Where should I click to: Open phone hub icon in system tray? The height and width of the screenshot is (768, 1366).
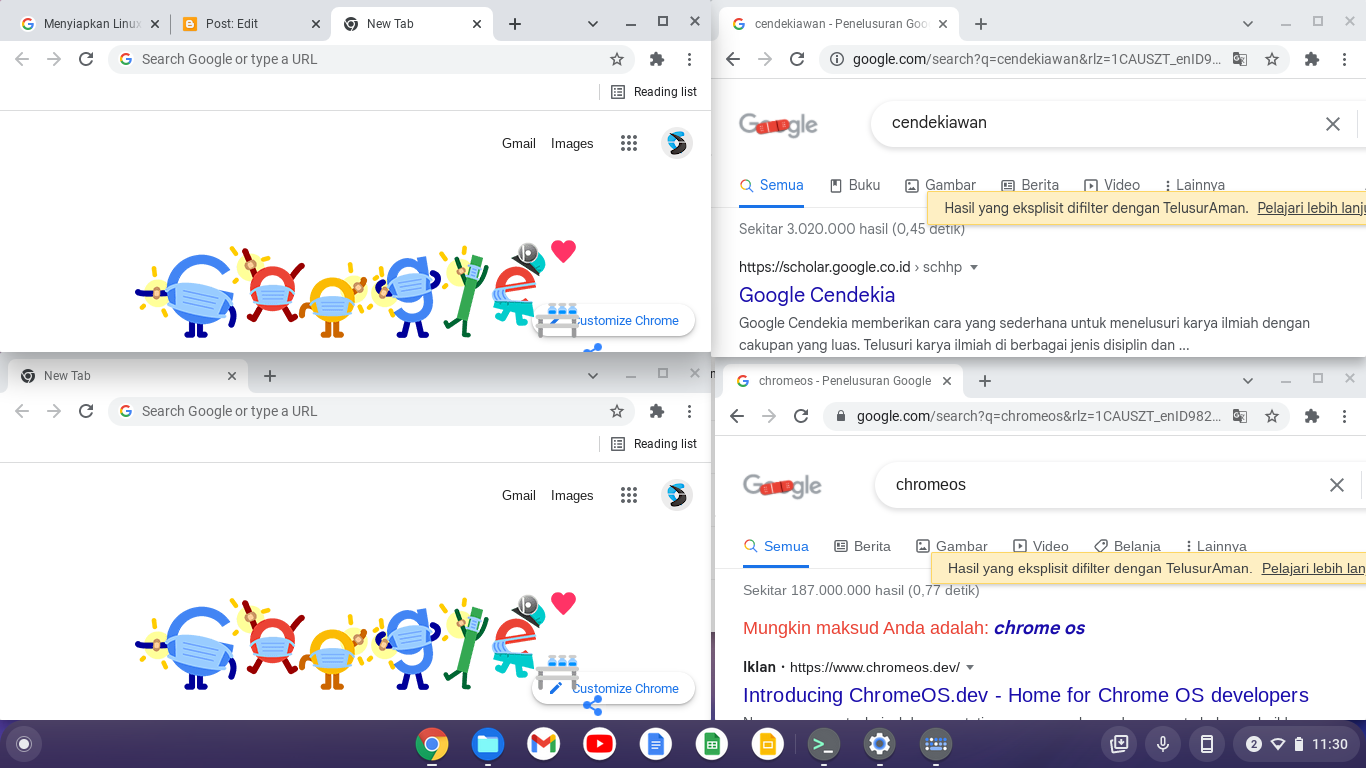(x=1207, y=744)
